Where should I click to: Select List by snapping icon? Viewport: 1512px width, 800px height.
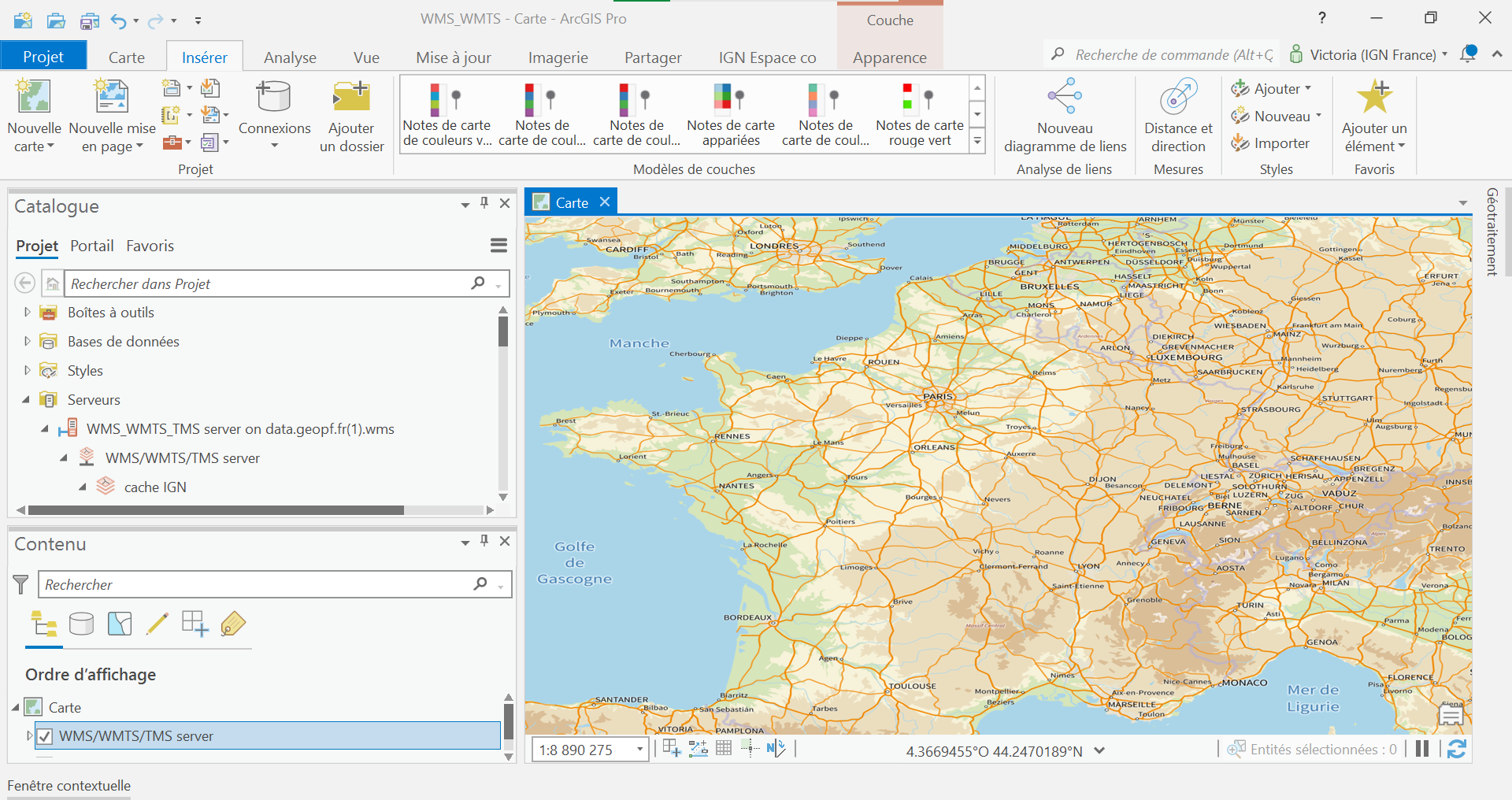click(195, 624)
